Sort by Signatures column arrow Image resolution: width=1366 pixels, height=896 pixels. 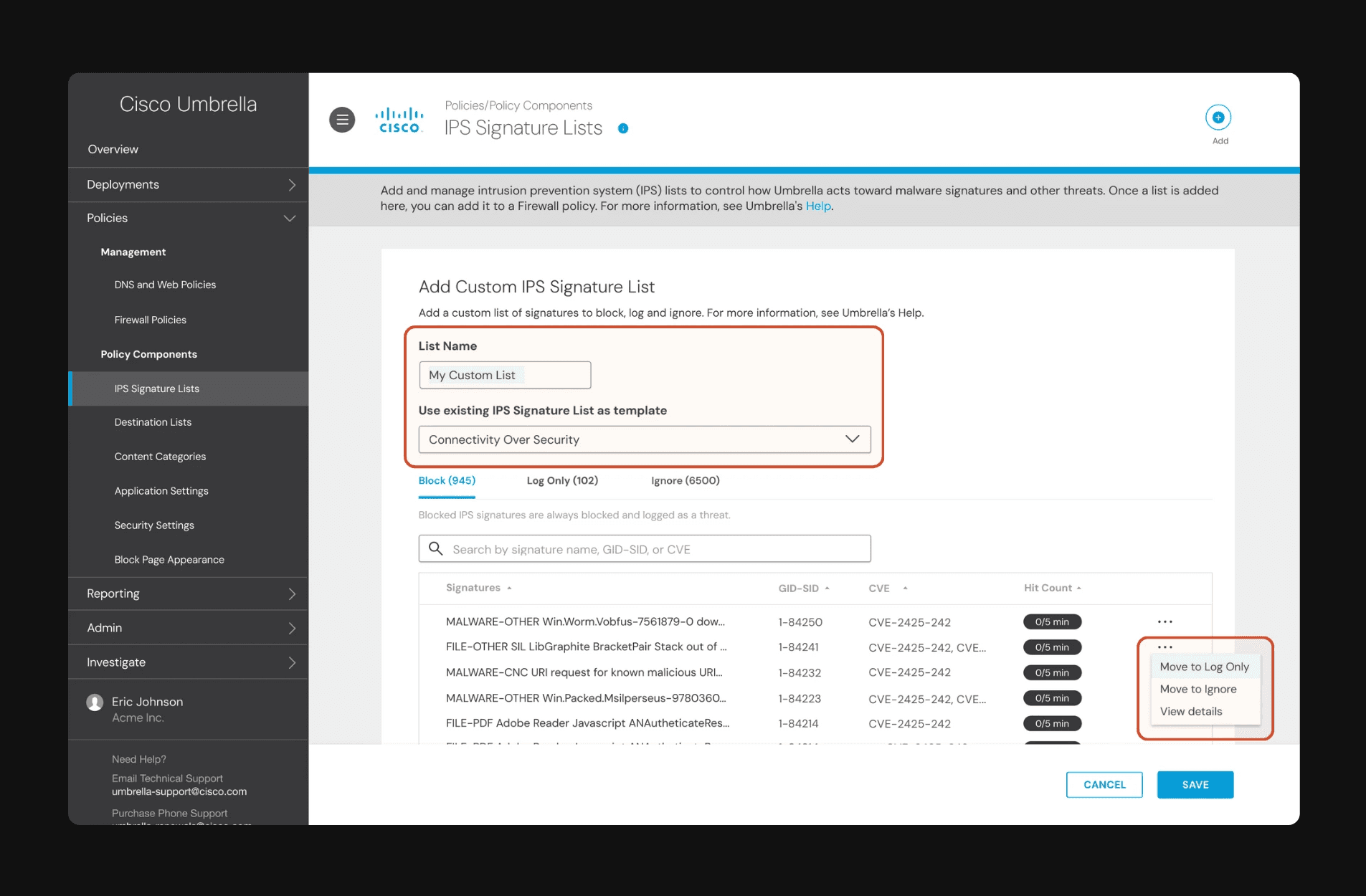click(509, 588)
